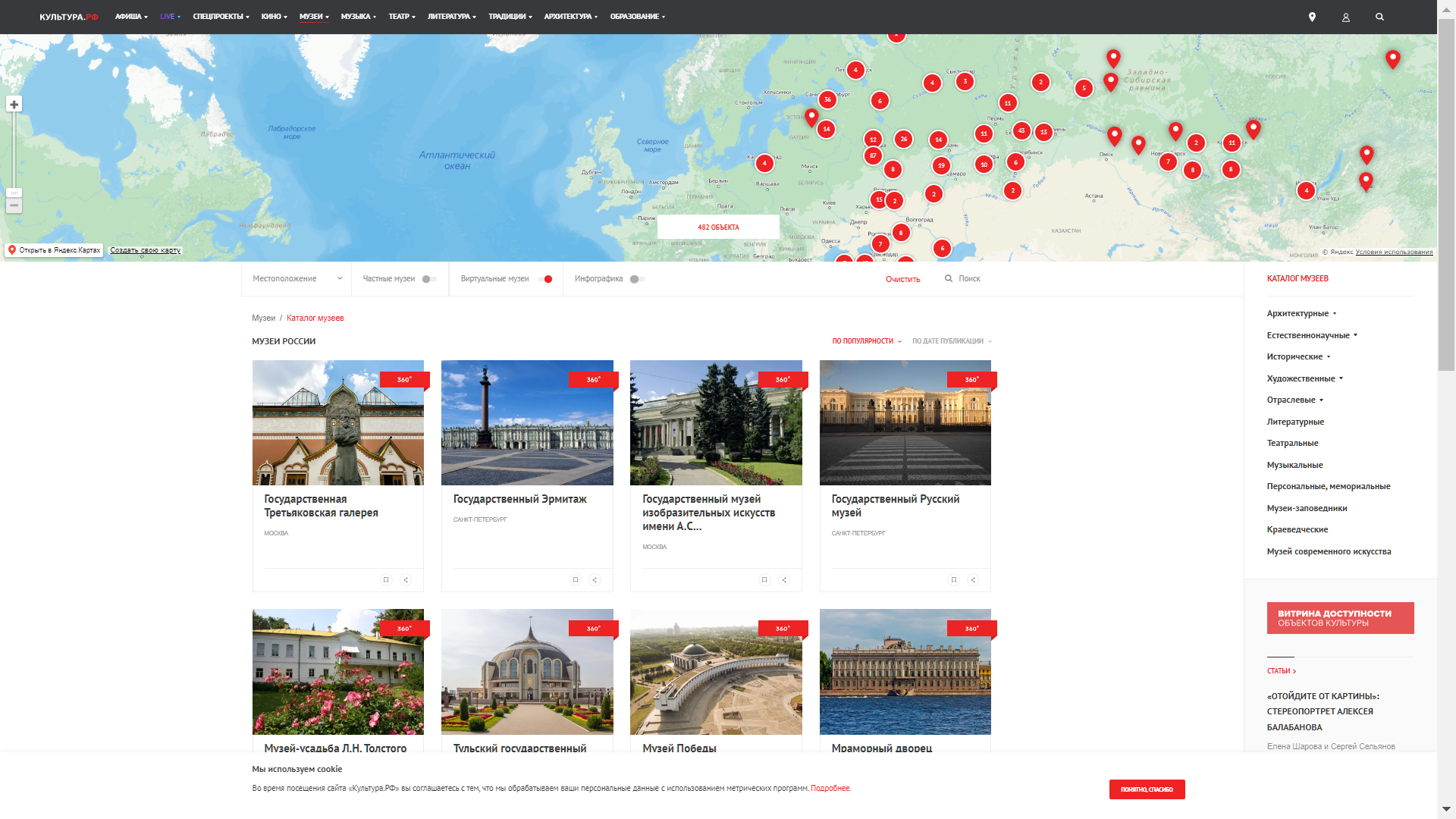Click the 482 ОБЪЕКТА map button
1456x819 pixels.
click(x=718, y=227)
